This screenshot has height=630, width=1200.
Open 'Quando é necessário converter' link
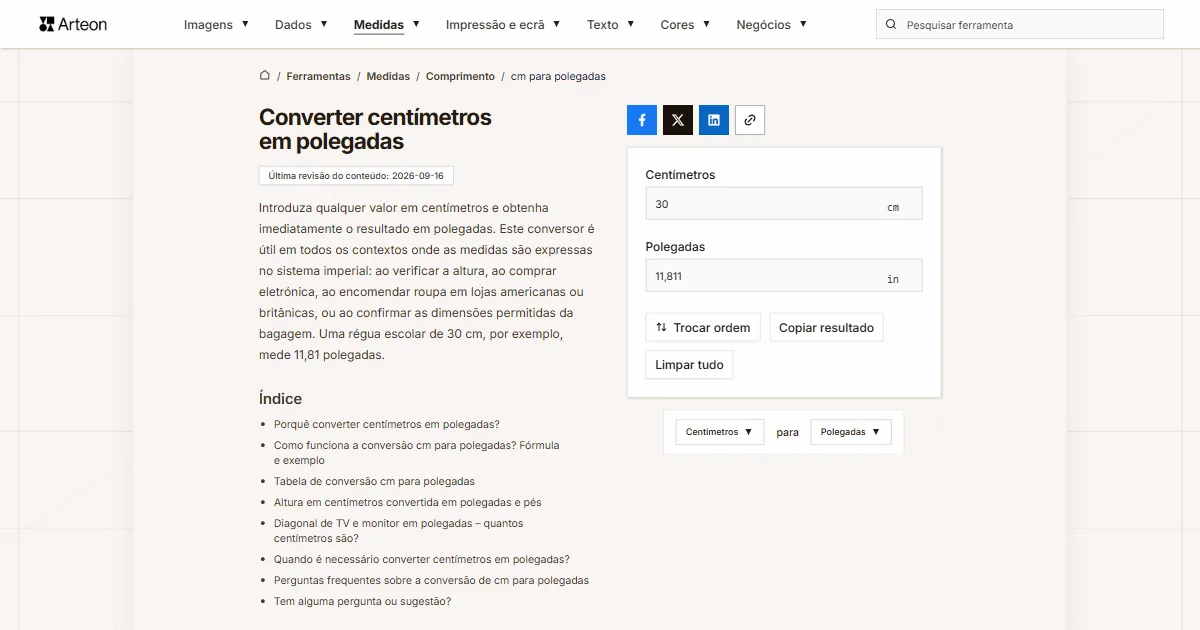coord(422,559)
